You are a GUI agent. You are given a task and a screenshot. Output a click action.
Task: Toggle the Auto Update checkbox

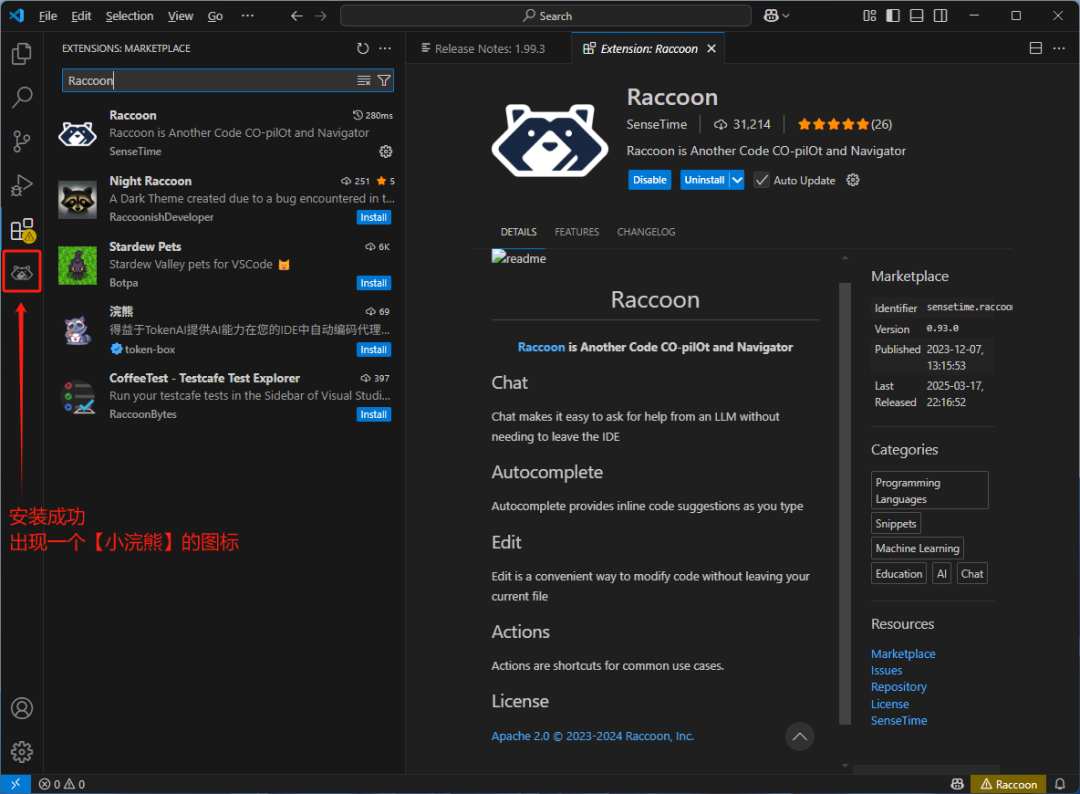pos(762,180)
